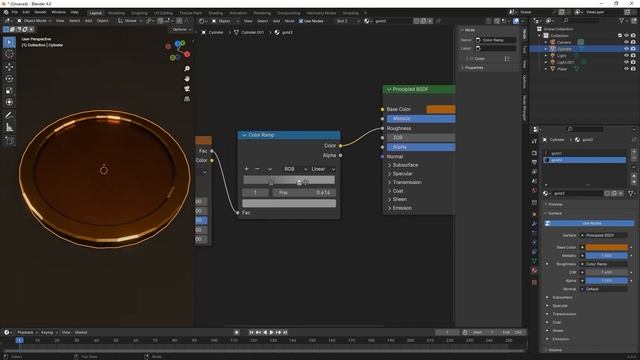The width and height of the screenshot is (640, 360).
Task: Play the animation in the timeline
Action: (271, 332)
